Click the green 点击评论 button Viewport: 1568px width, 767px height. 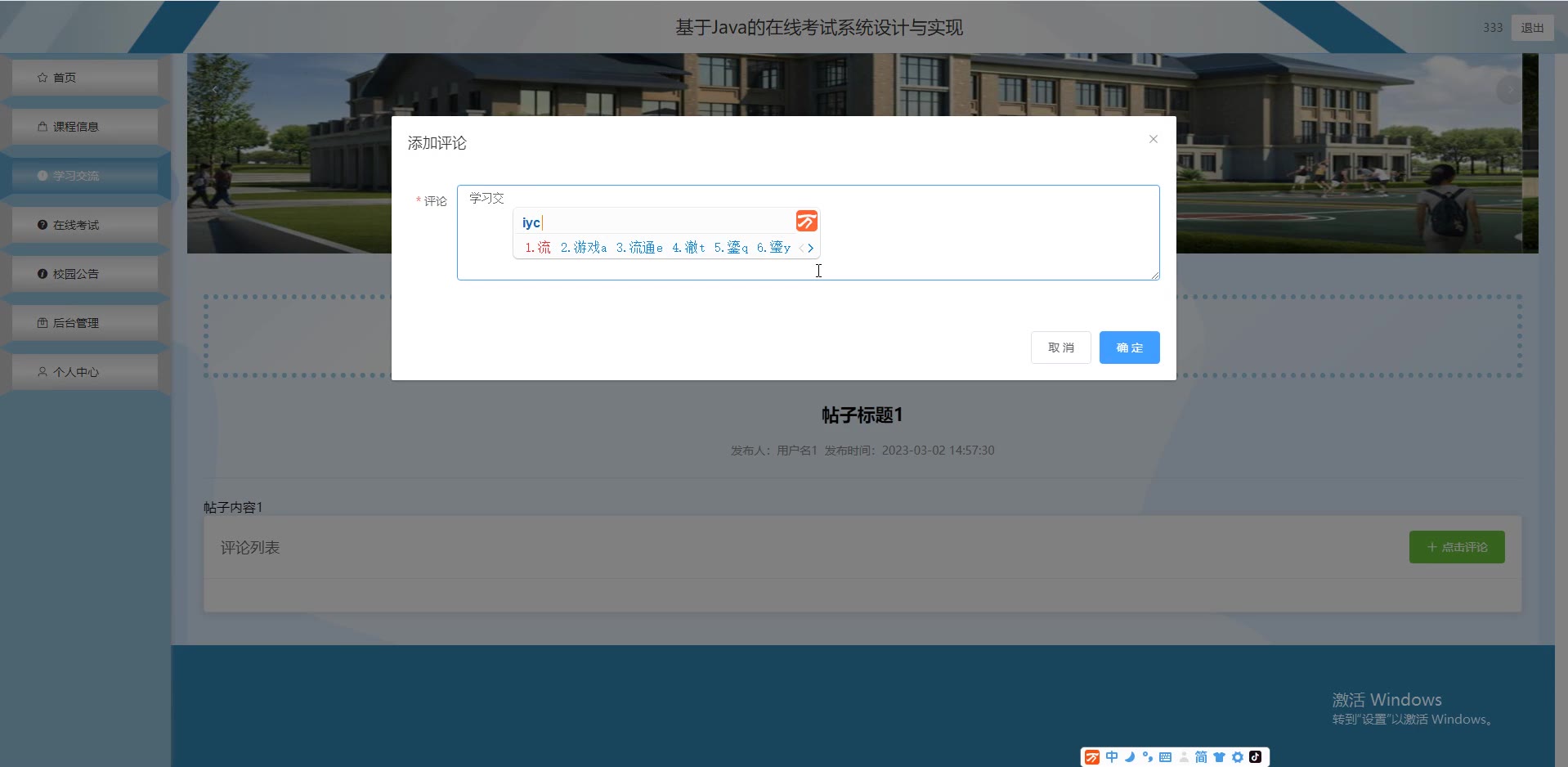click(x=1457, y=547)
